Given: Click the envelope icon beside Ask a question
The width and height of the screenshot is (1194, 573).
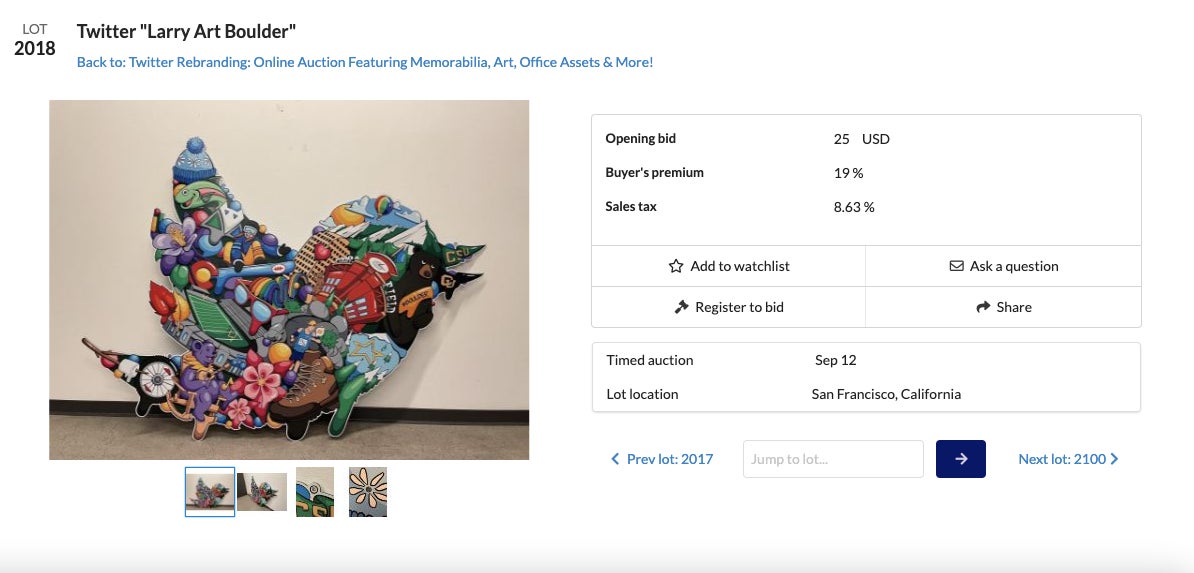Looking at the screenshot, I should [x=956, y=267].
